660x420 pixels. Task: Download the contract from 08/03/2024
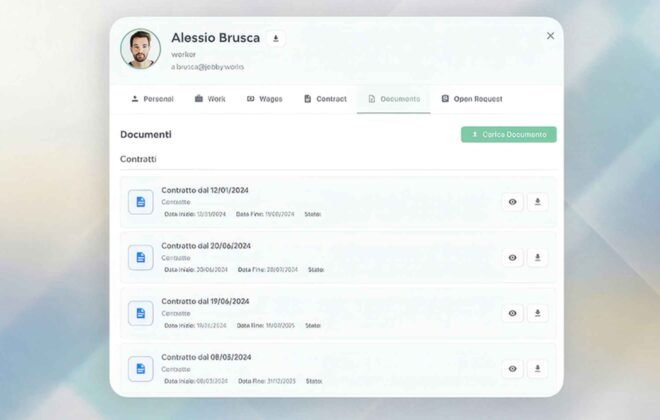tap(538, 369)
